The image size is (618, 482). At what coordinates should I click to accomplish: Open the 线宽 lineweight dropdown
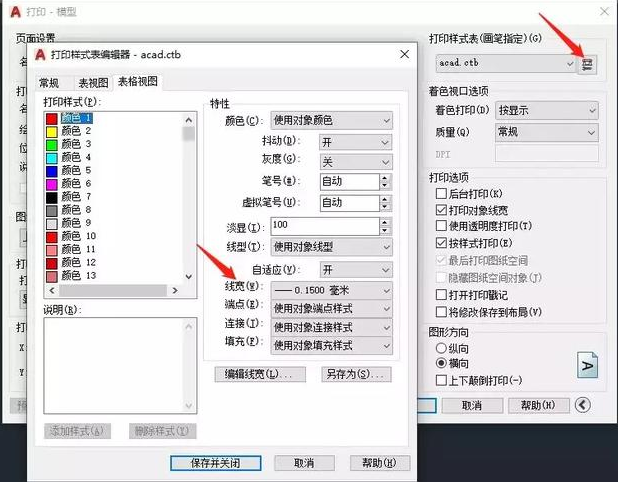(x=331, y=290)
